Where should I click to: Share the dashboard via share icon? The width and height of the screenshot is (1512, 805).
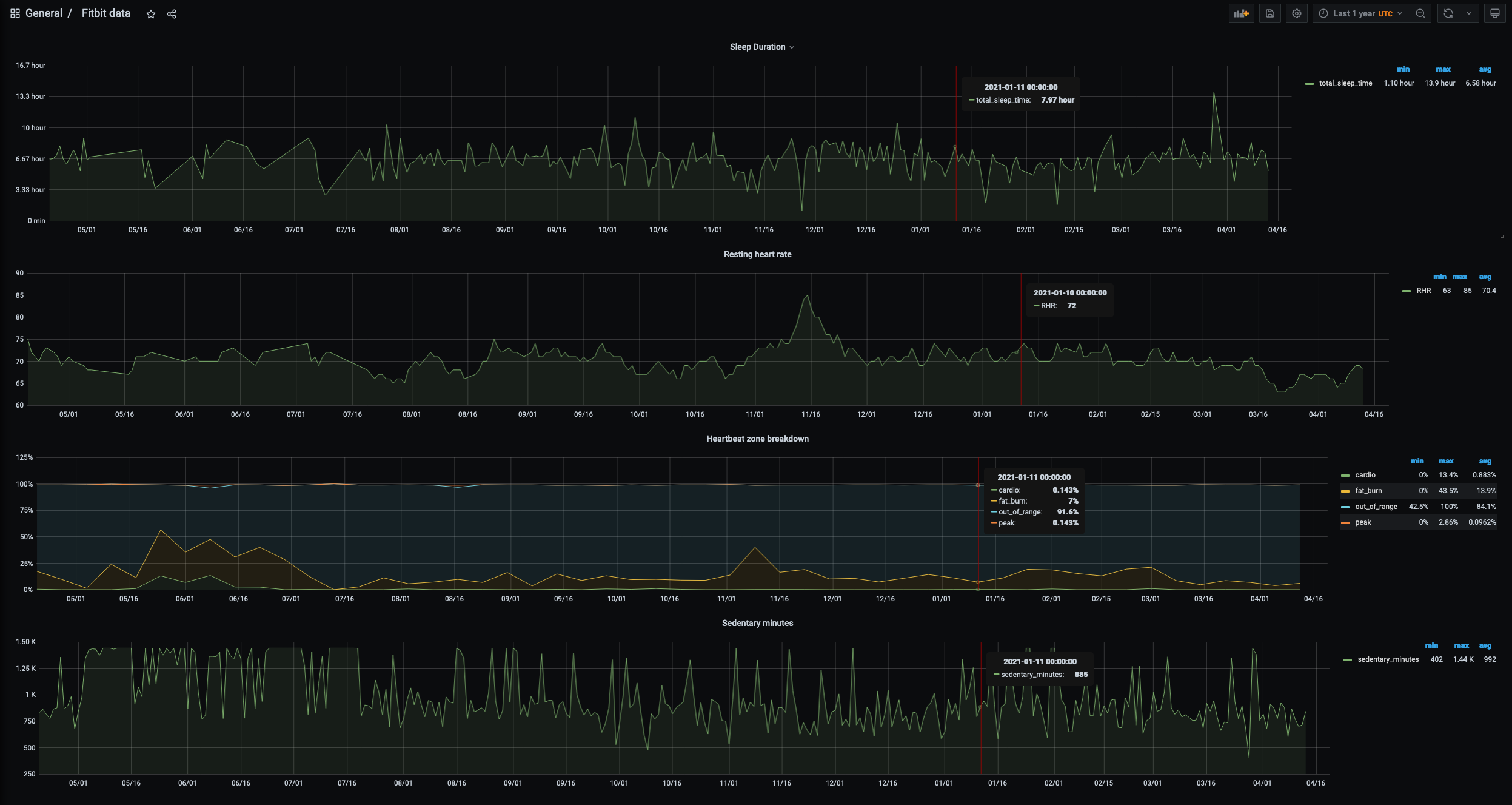pyautogui.click(x=172, y=14)
